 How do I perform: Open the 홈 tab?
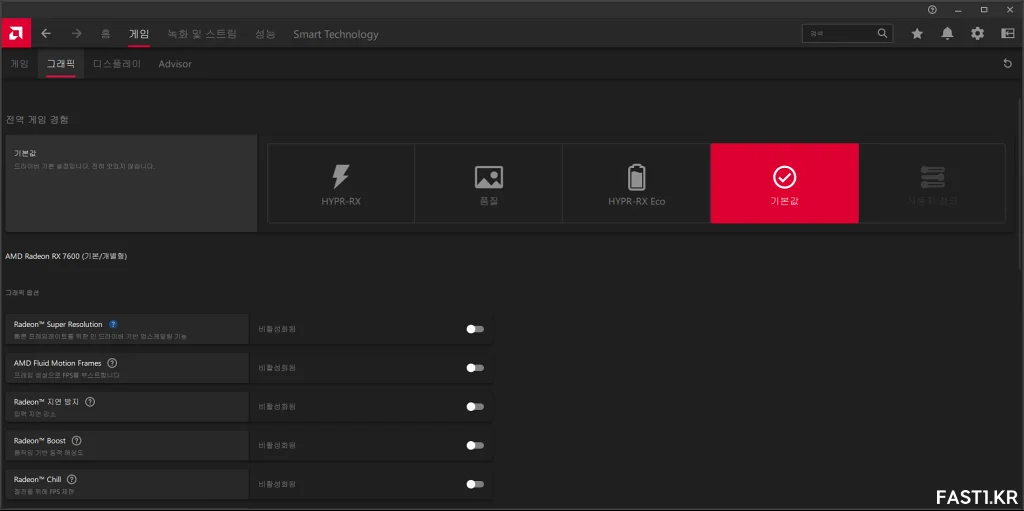(106, 34)
